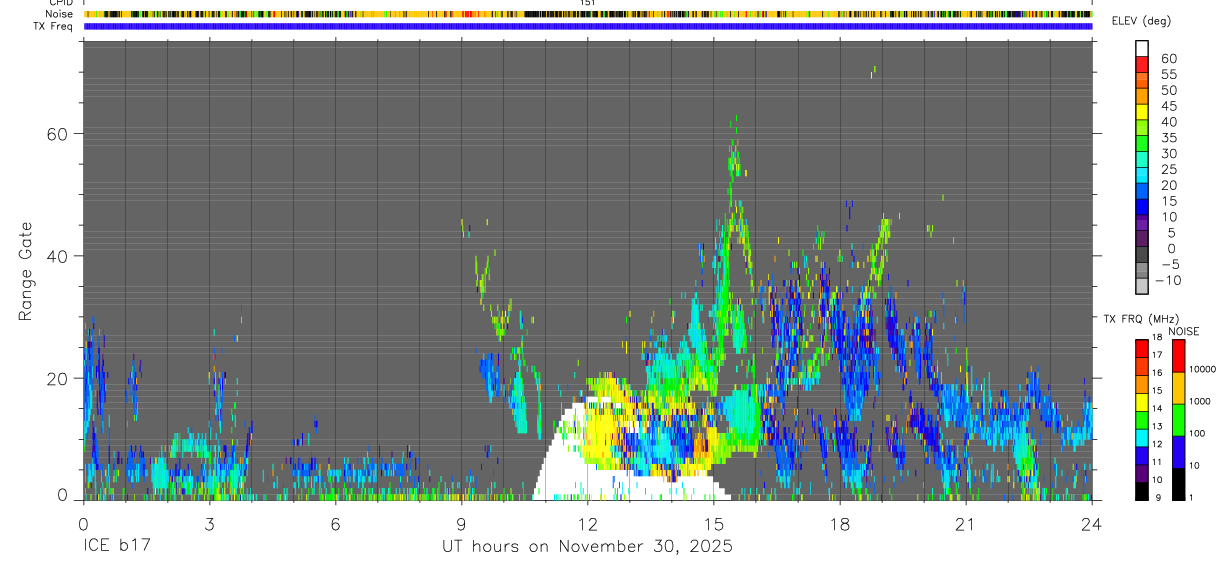Click the black bottom segment of the TX FRQ color bar
Viewport: 1228px width, 567px height.
tap(1142, 490)
